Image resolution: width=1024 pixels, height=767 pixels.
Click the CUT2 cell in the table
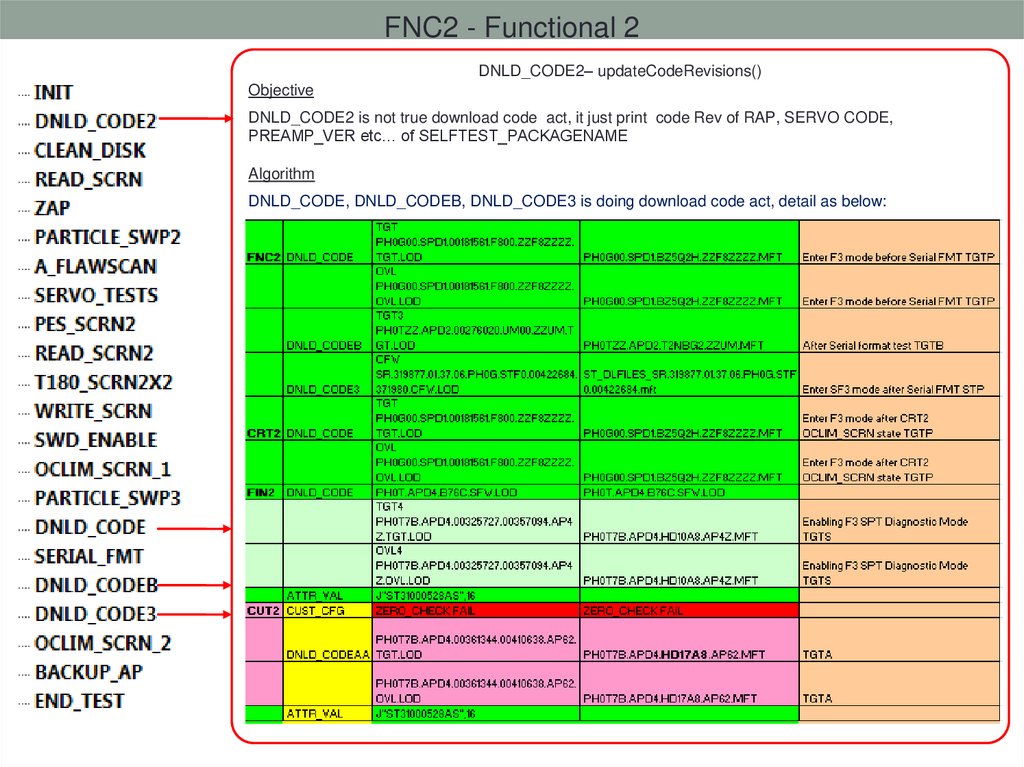(x=263, y=611)
